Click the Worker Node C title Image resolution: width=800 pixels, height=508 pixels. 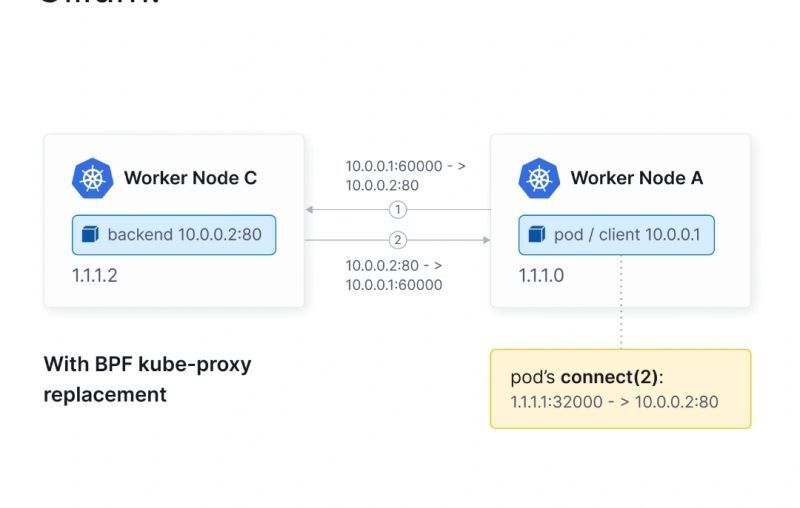click(x=190, y=178)
